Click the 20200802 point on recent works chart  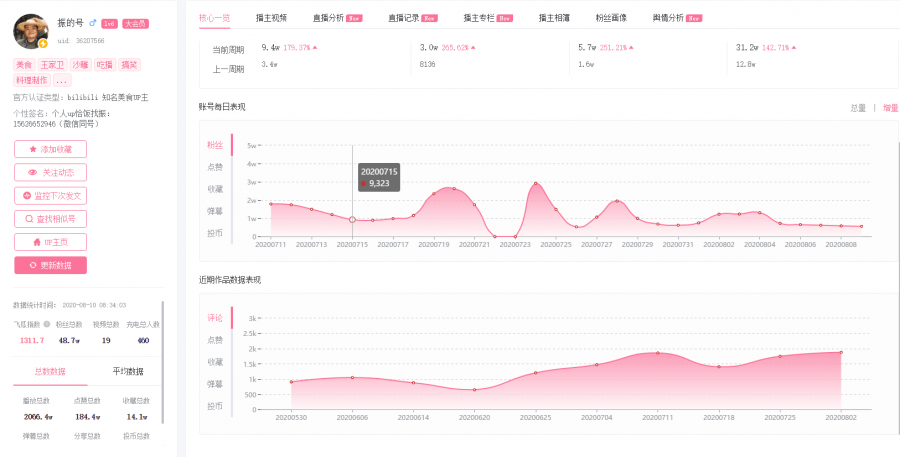click(x=841, y=352)
